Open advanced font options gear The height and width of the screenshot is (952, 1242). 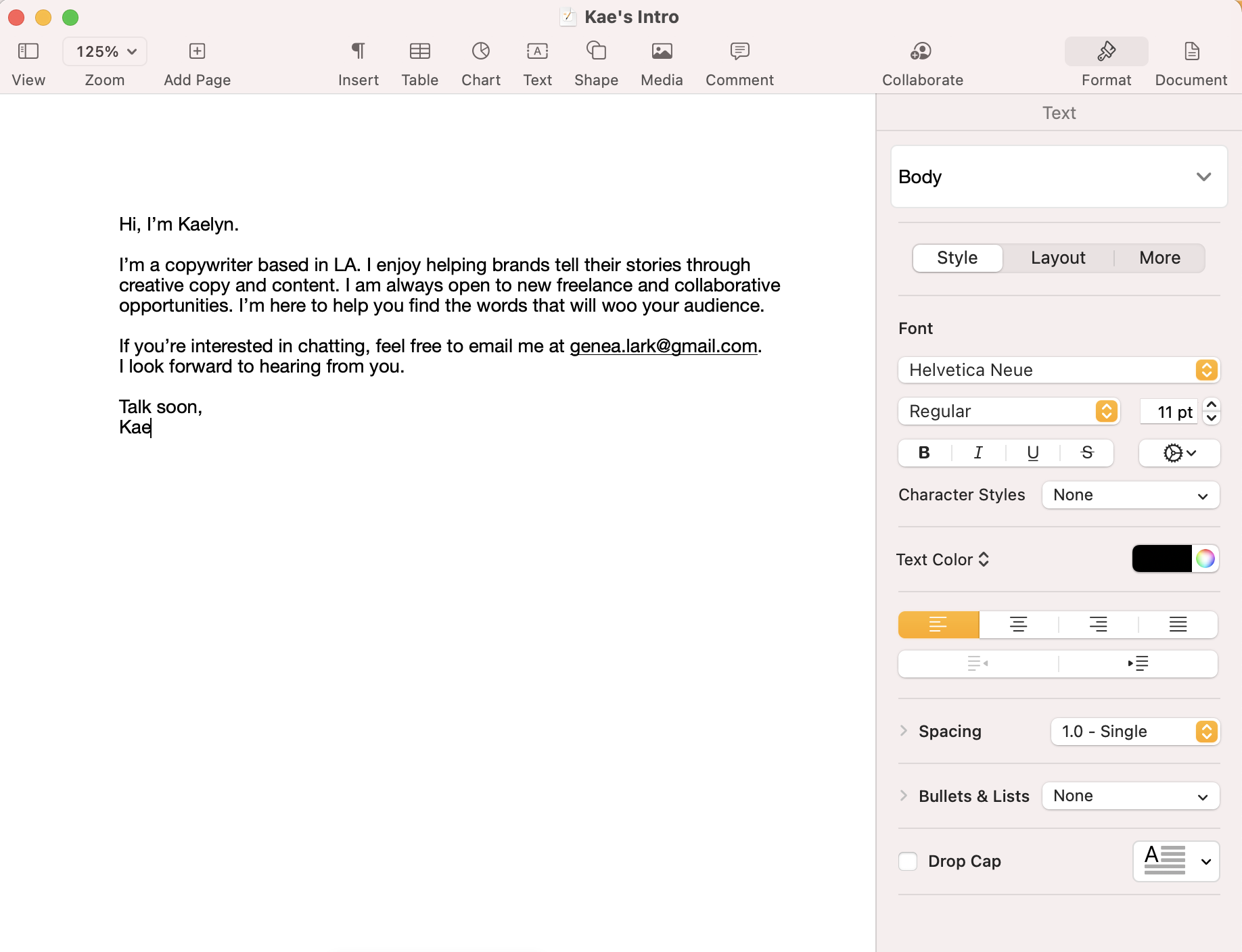(x=1179, y=453)
